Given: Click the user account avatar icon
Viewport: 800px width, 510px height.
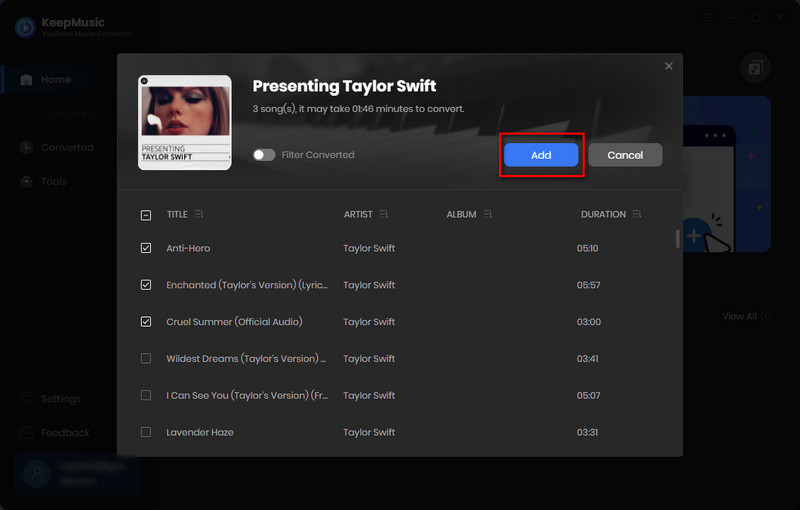Looking at the screenshot, I should (x=37, y=474).
